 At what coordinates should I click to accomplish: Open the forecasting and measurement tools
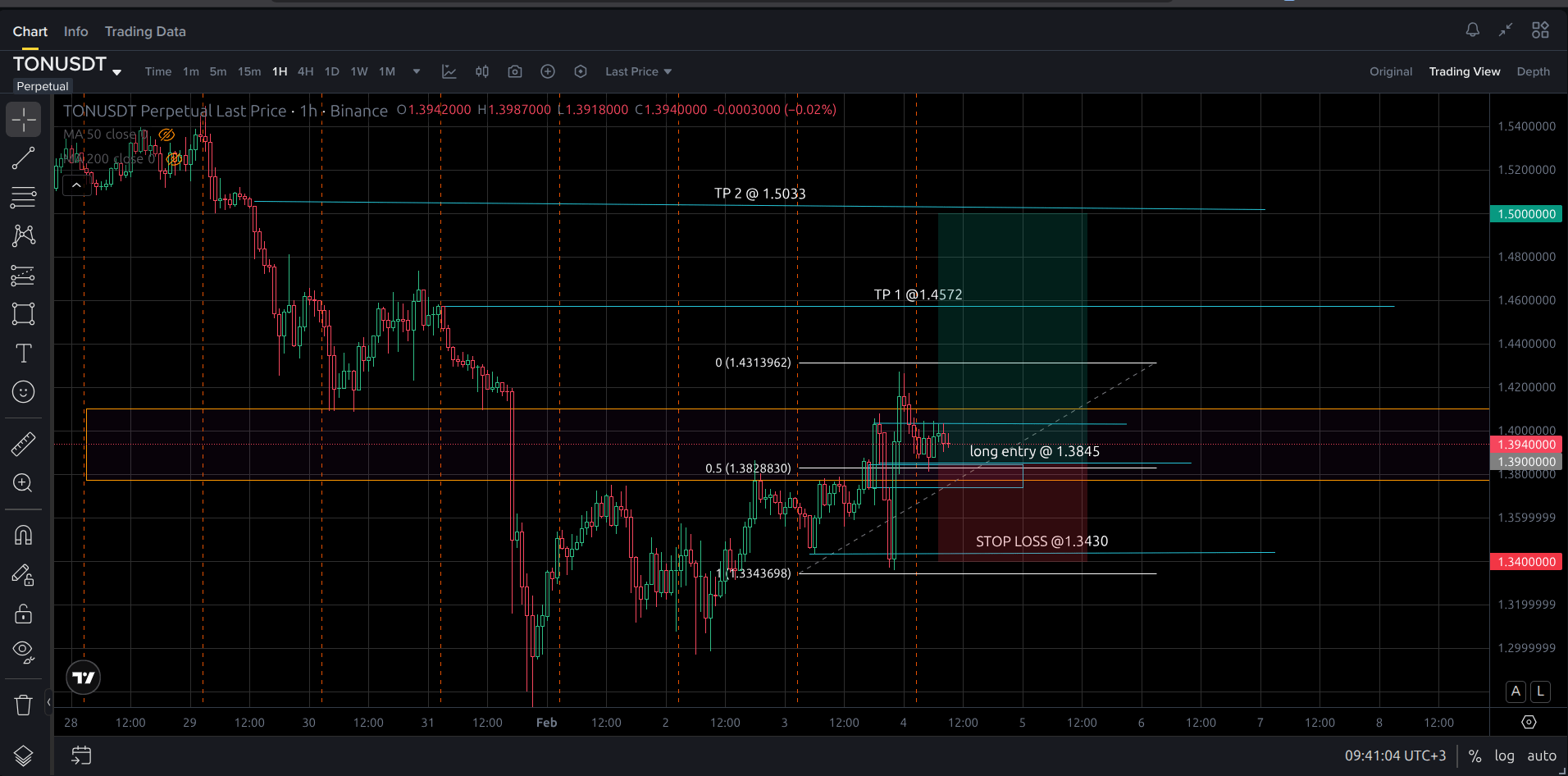tap(24, 275)
